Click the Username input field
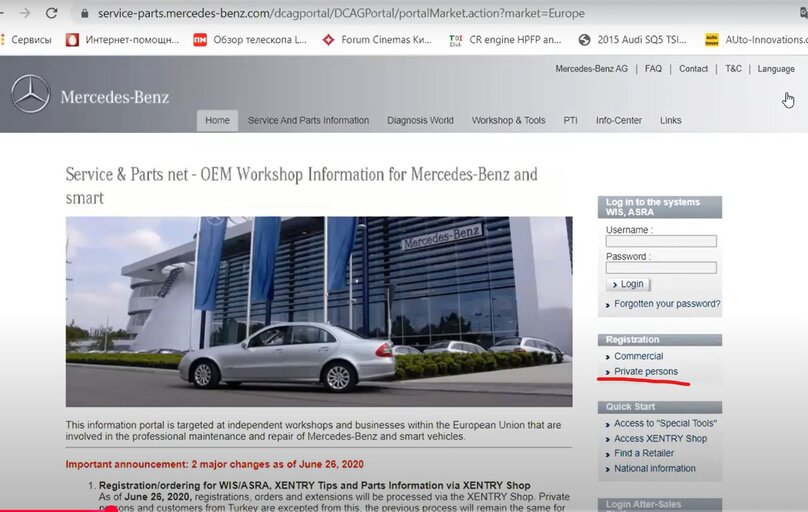 (x=661, y=241)
